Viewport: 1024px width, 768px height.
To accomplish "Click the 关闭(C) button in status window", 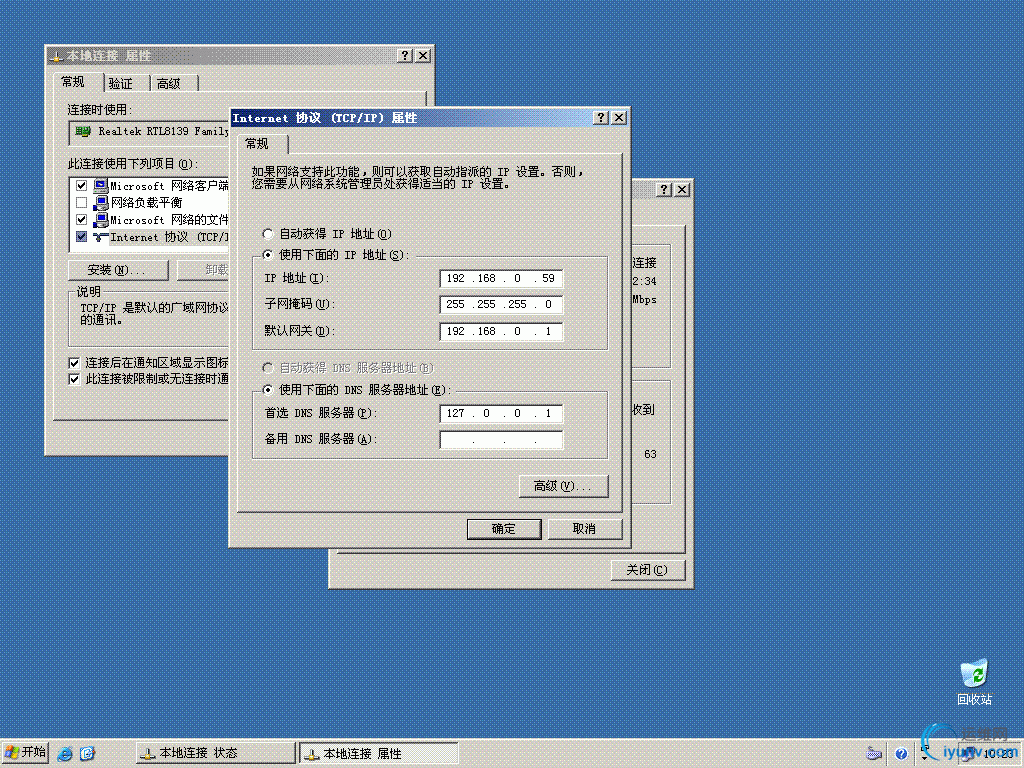I will [x=648, y=570].
